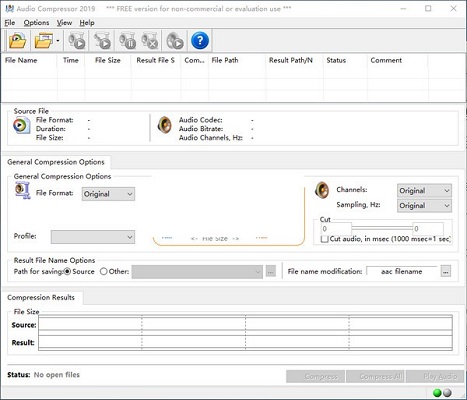
Task: Open help via the blue question mark
Action: click(200, 41)
